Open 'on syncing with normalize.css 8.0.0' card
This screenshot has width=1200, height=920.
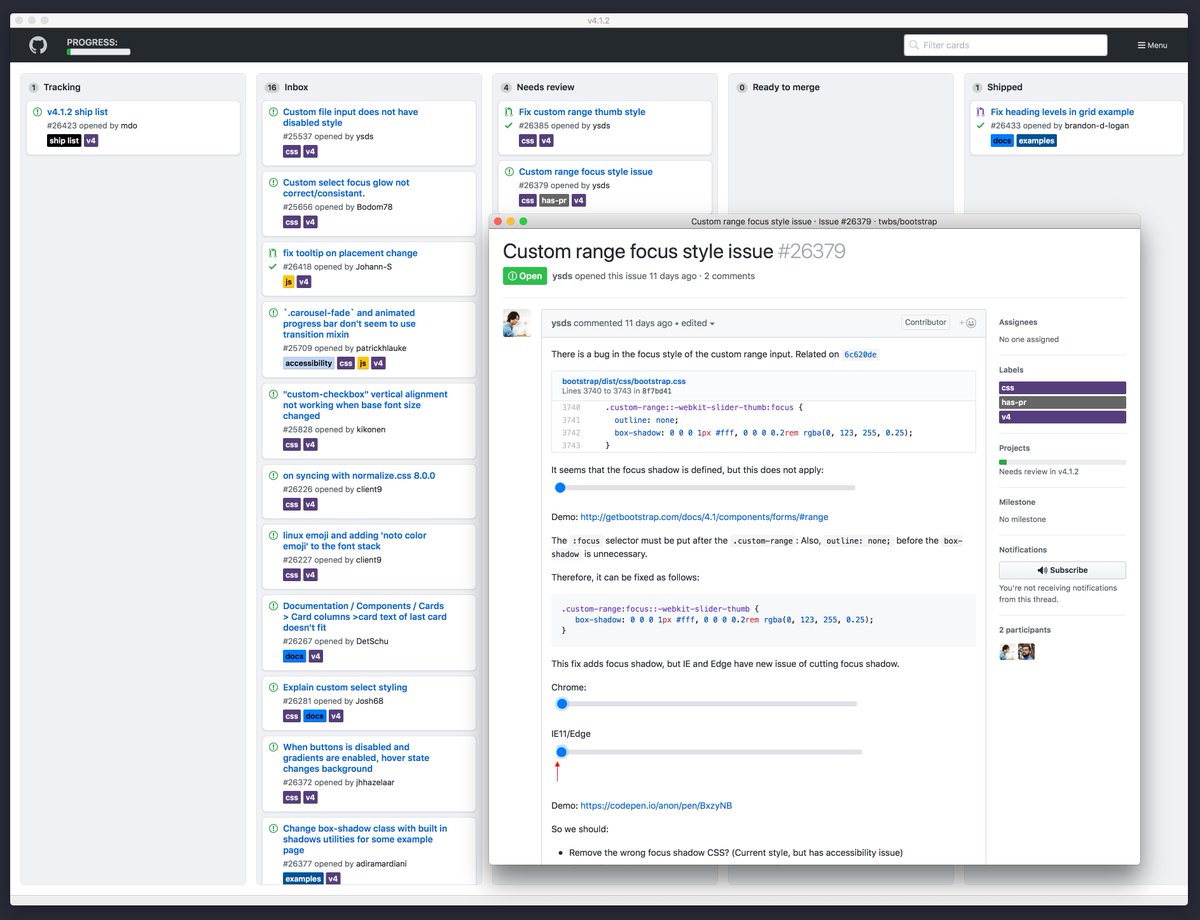click(359, 476)
